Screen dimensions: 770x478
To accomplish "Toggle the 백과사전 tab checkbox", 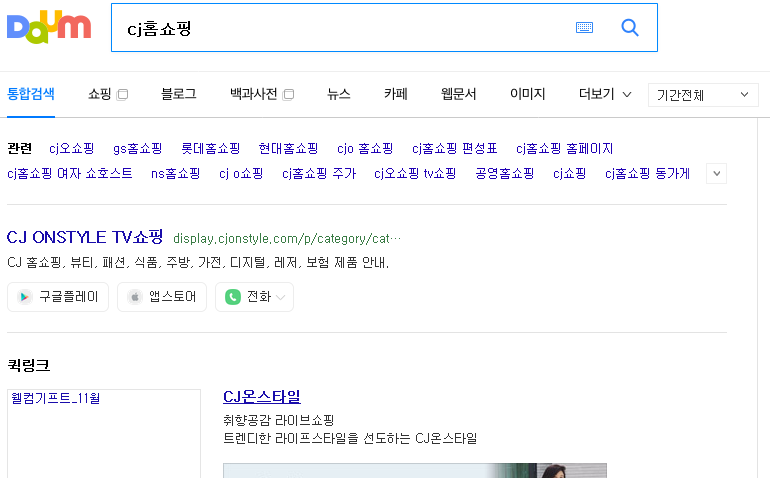I will (289, 94).
